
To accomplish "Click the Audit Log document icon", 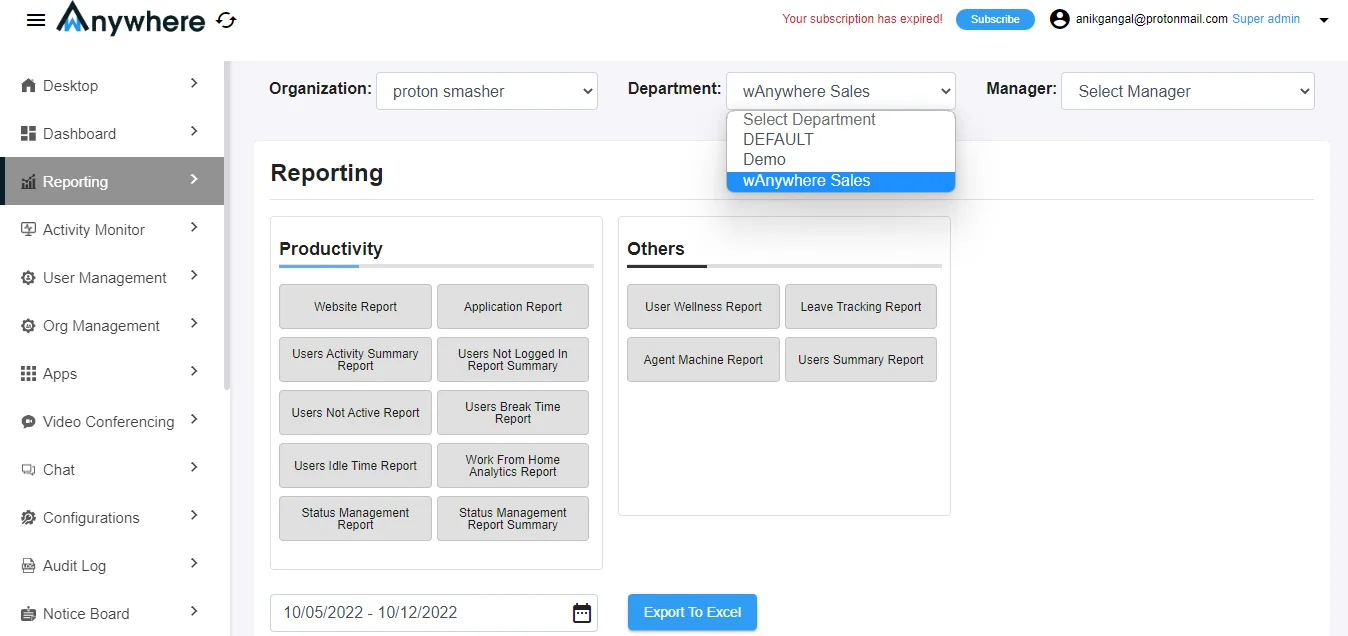I will [x=28, y=566].
